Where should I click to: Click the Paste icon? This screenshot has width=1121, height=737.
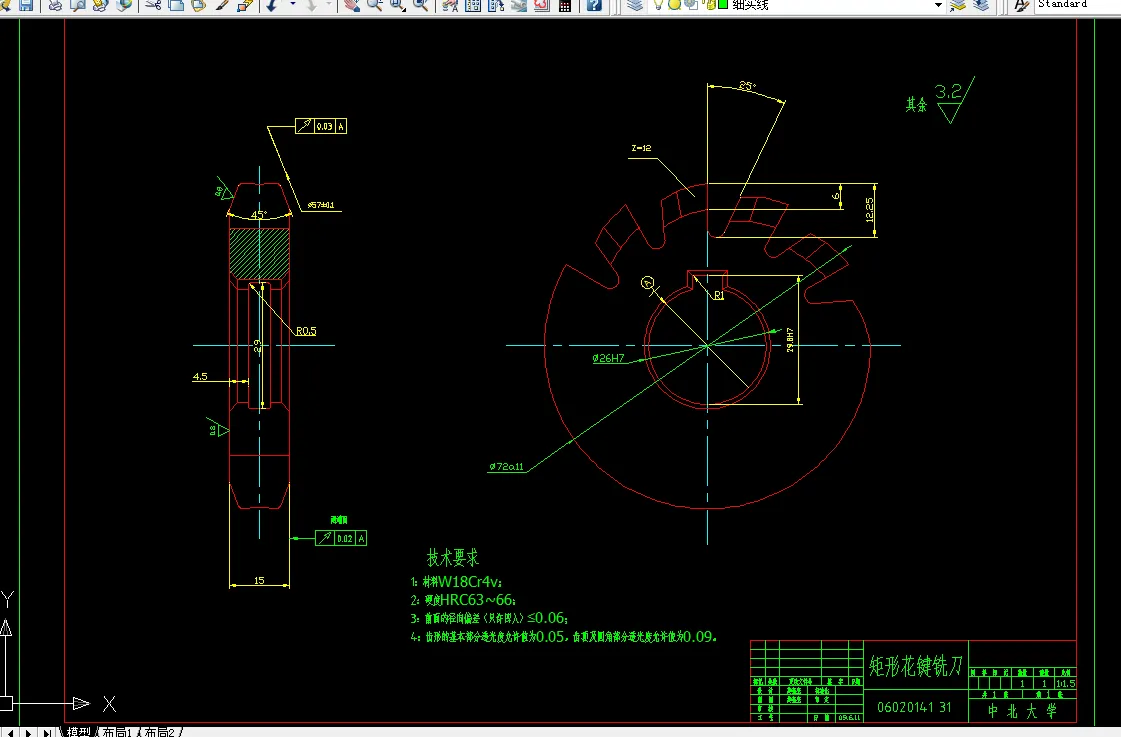click(x=199, y=5)
